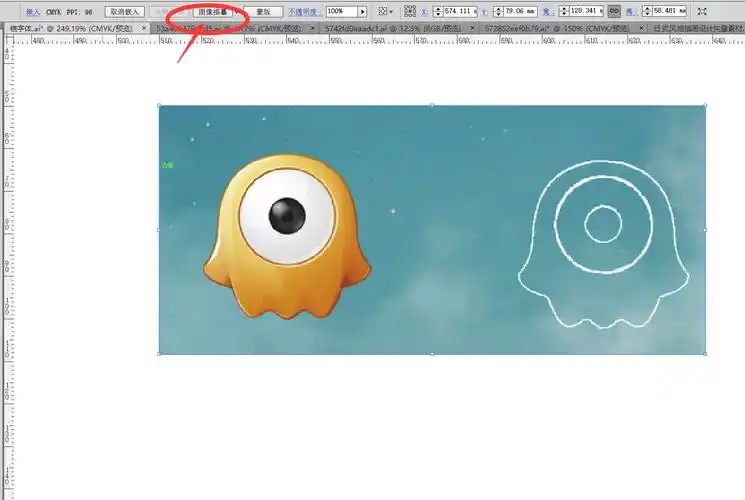Toggle constrain width and height proportions
This screenshot has width=745, height=500.
point(613,12)
